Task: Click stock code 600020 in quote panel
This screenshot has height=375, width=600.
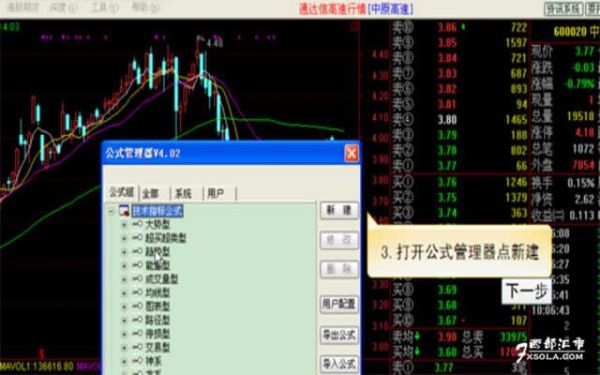Action: (x=570, y=31)
